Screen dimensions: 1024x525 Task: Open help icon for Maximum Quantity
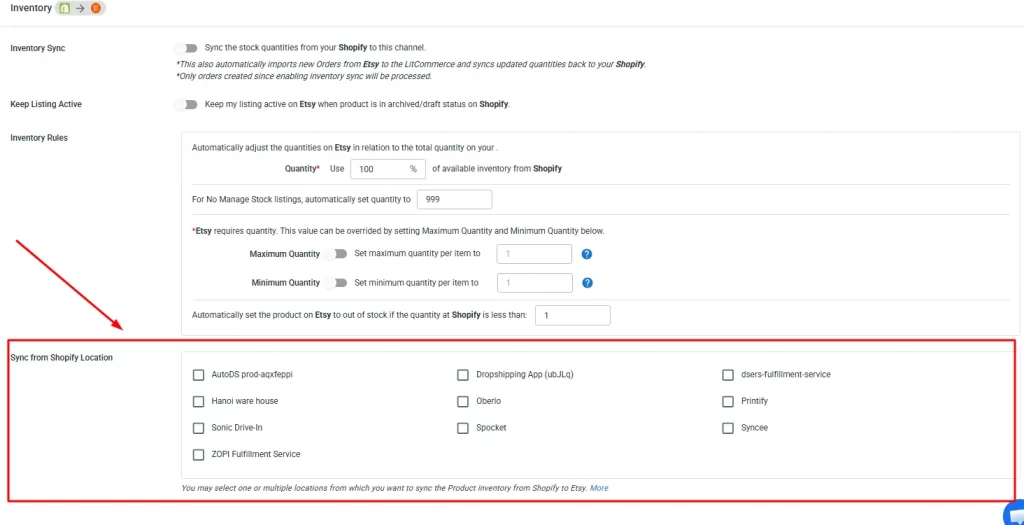click(x=586, y=254)
